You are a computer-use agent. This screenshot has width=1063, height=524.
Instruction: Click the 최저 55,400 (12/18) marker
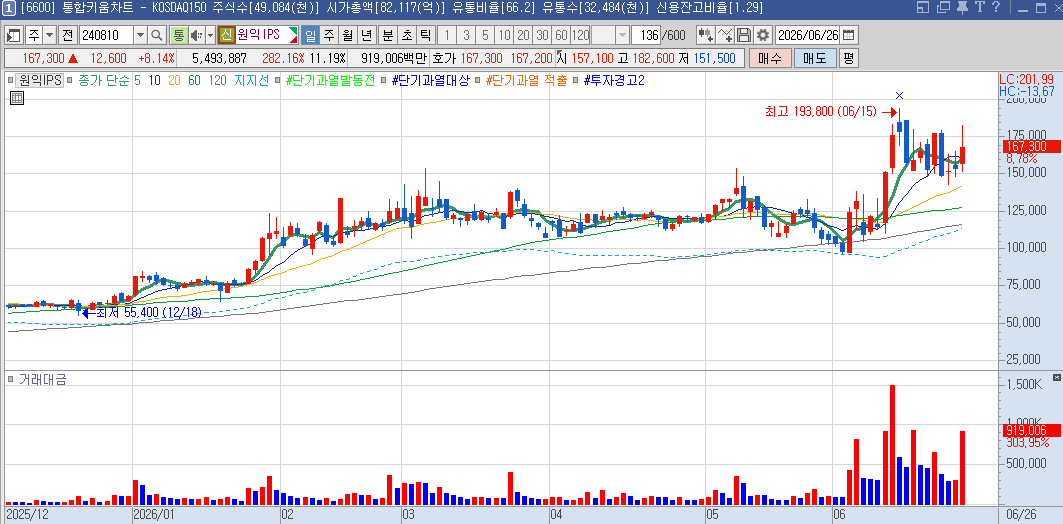click(x=141, y=313)
